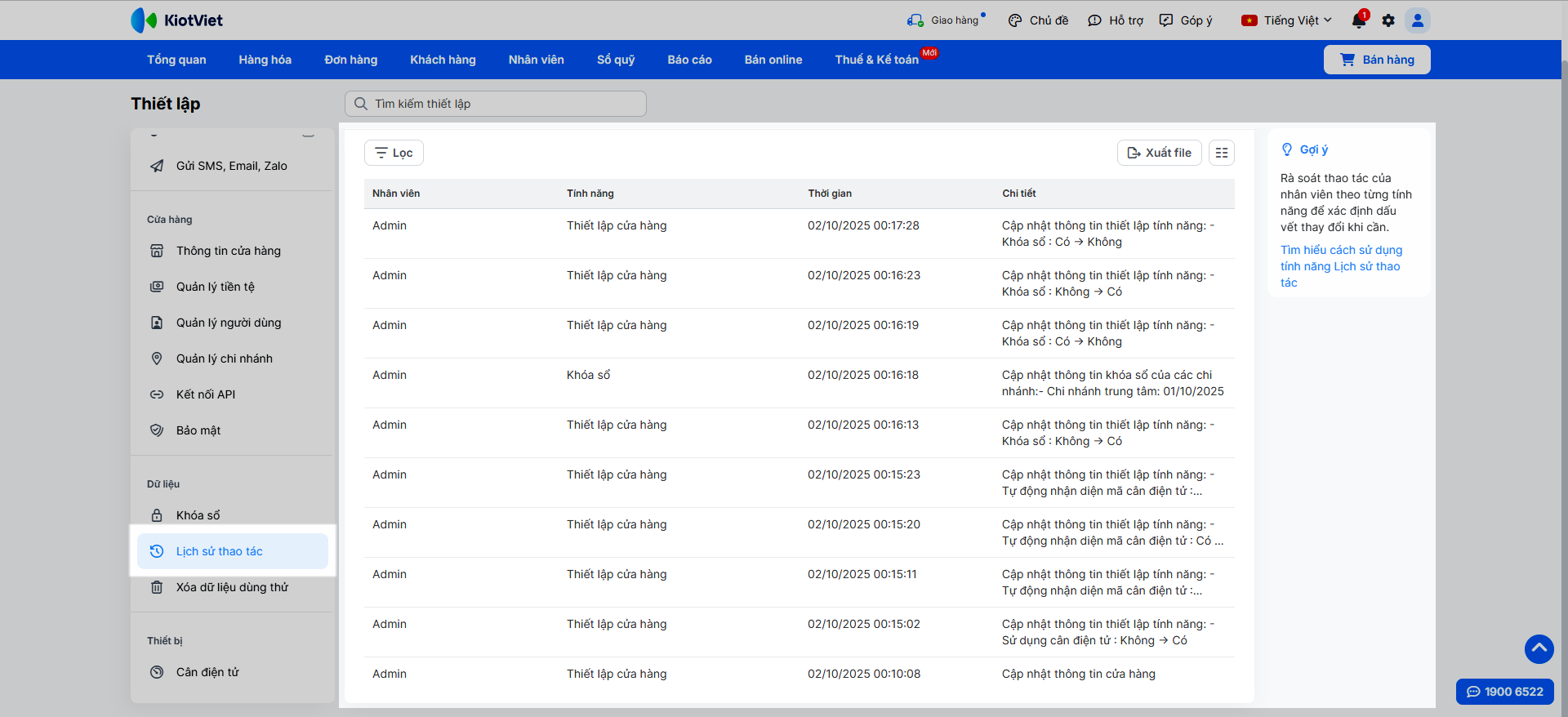The height and width of the screenshot is (717, 1568).
Task: Open the Nhân viên menu
Action: (x=537, y=60)
